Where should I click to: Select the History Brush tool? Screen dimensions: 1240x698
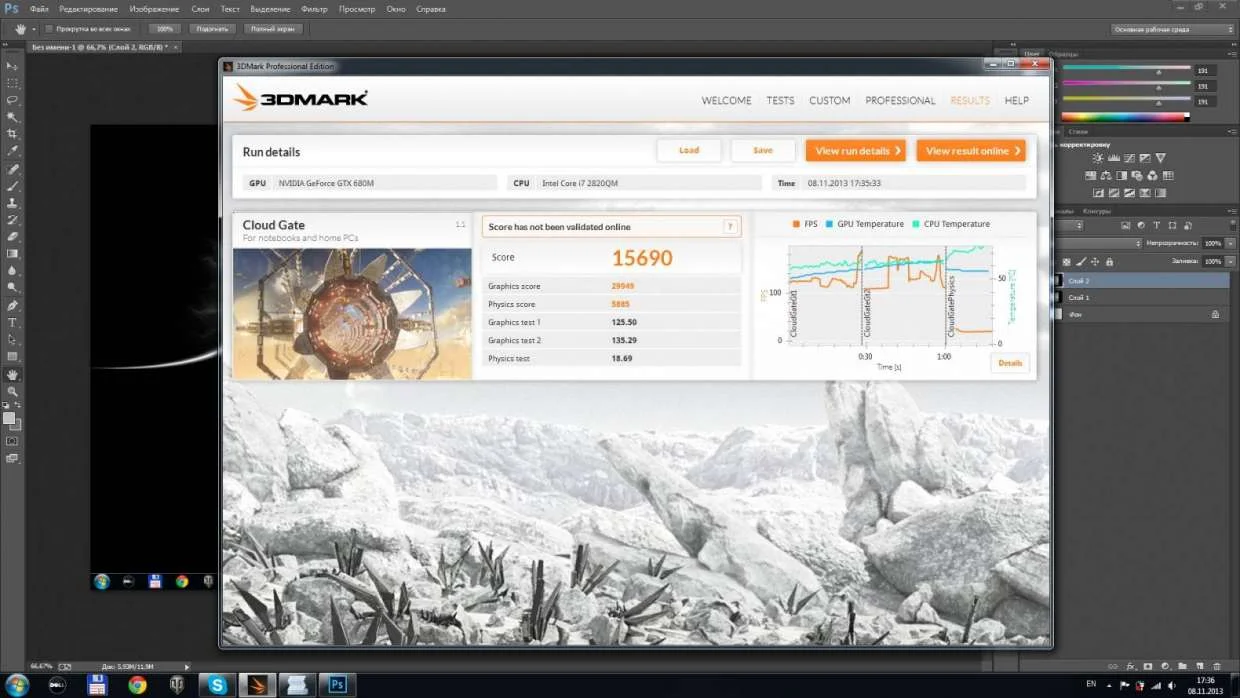tap(13, 220)
